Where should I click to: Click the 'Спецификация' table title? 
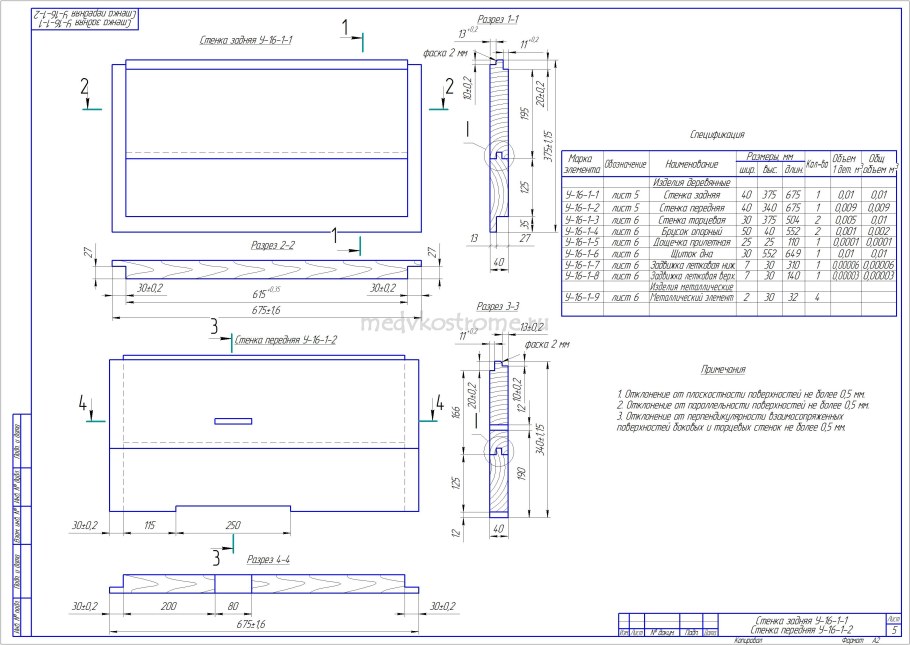tap(717, 134)
